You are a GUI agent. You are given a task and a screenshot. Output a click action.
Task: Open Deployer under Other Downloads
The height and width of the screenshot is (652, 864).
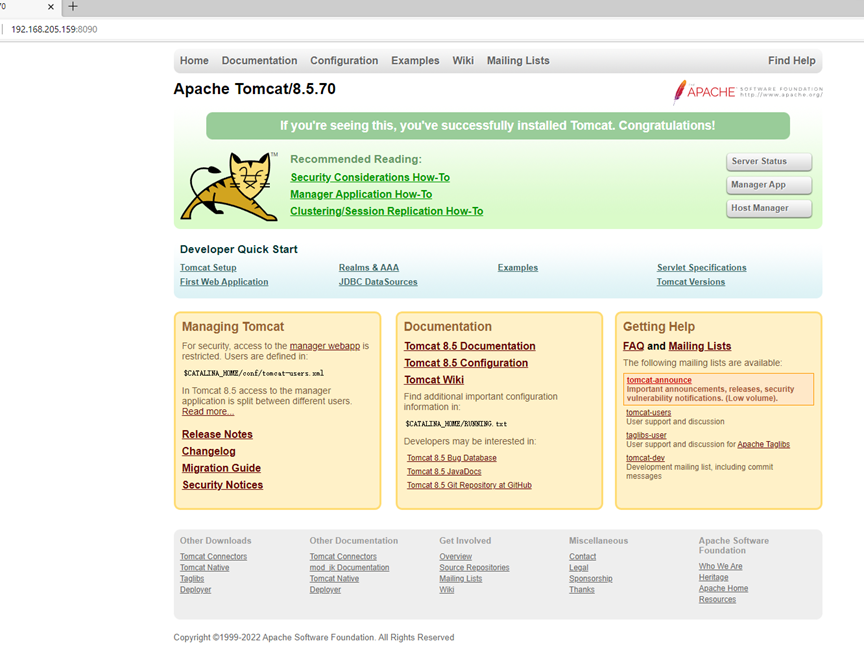click(195, 590)
